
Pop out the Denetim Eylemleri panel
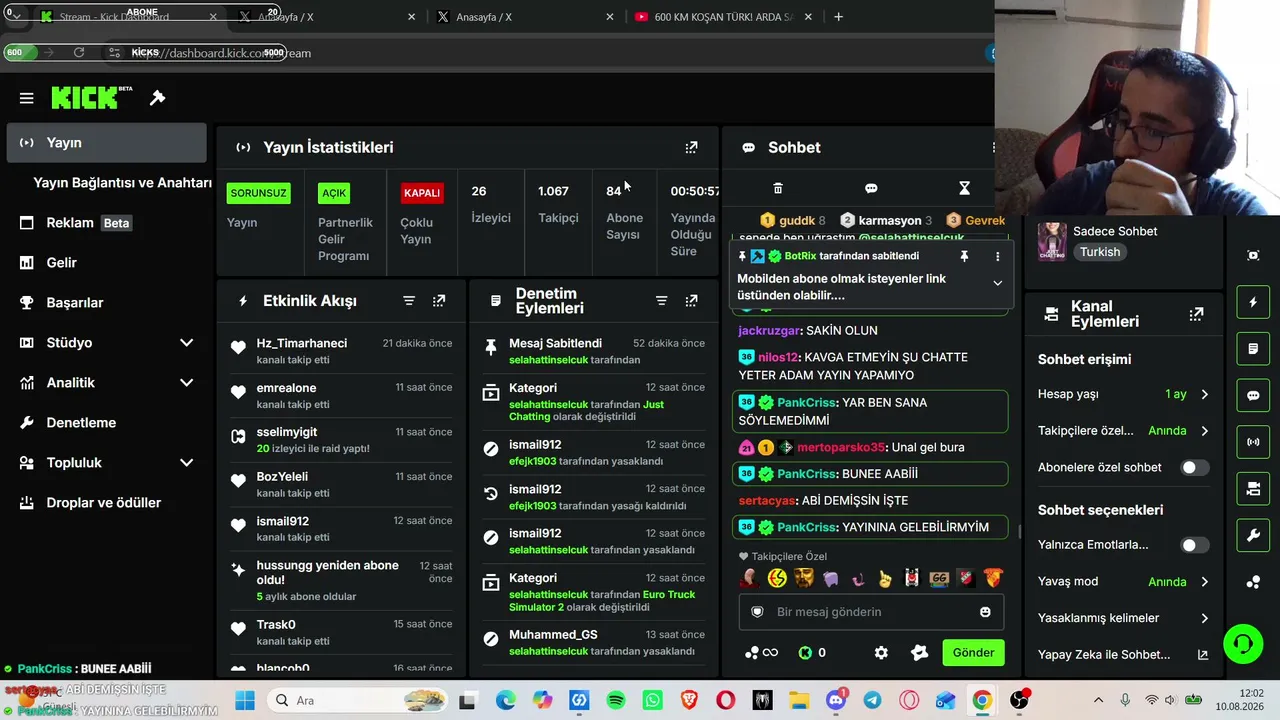tap(691, 301)
